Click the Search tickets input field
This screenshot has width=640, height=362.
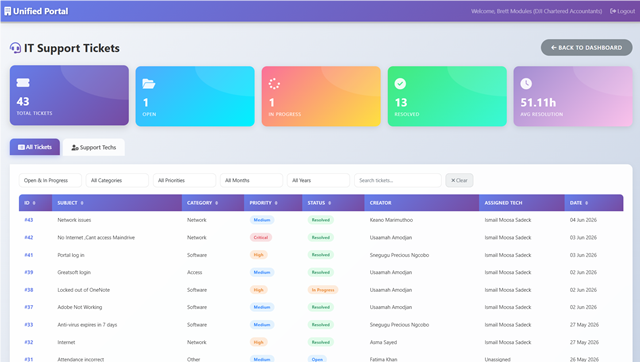click(x=398, y=180)
